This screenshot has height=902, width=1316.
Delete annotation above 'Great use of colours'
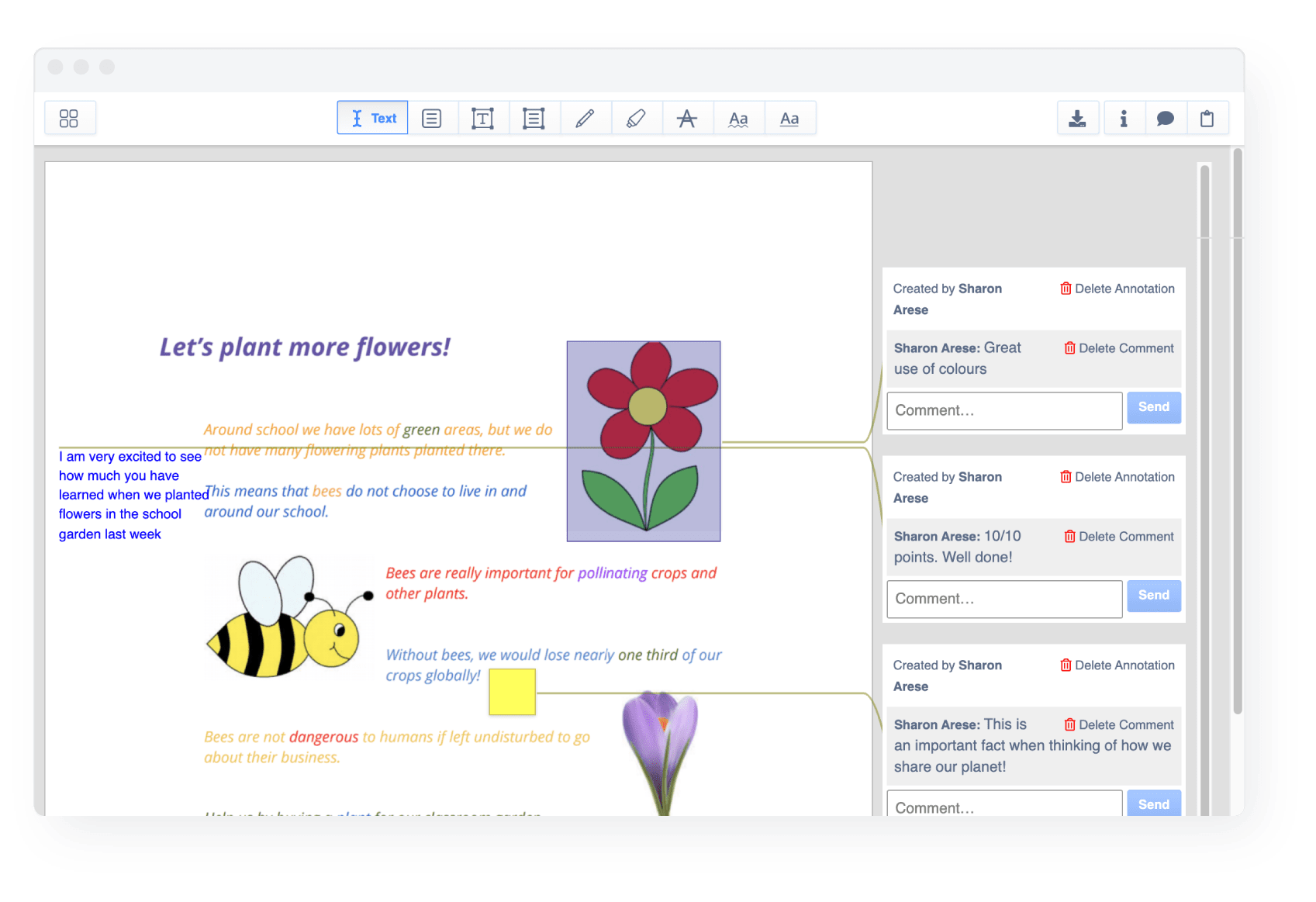[1117, 289]
